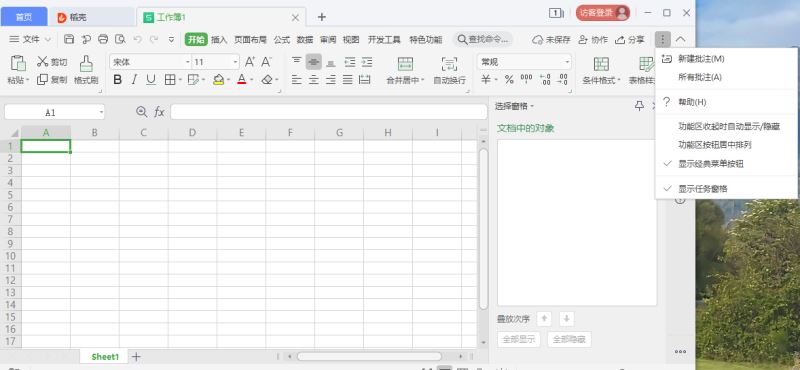Increase font size with A+ icon

pyautogui.click(x=249, y=62)
